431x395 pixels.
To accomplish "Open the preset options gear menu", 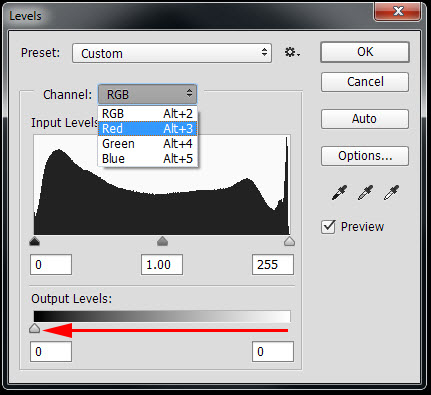I will pyautogui.click(x=292, y=53).
